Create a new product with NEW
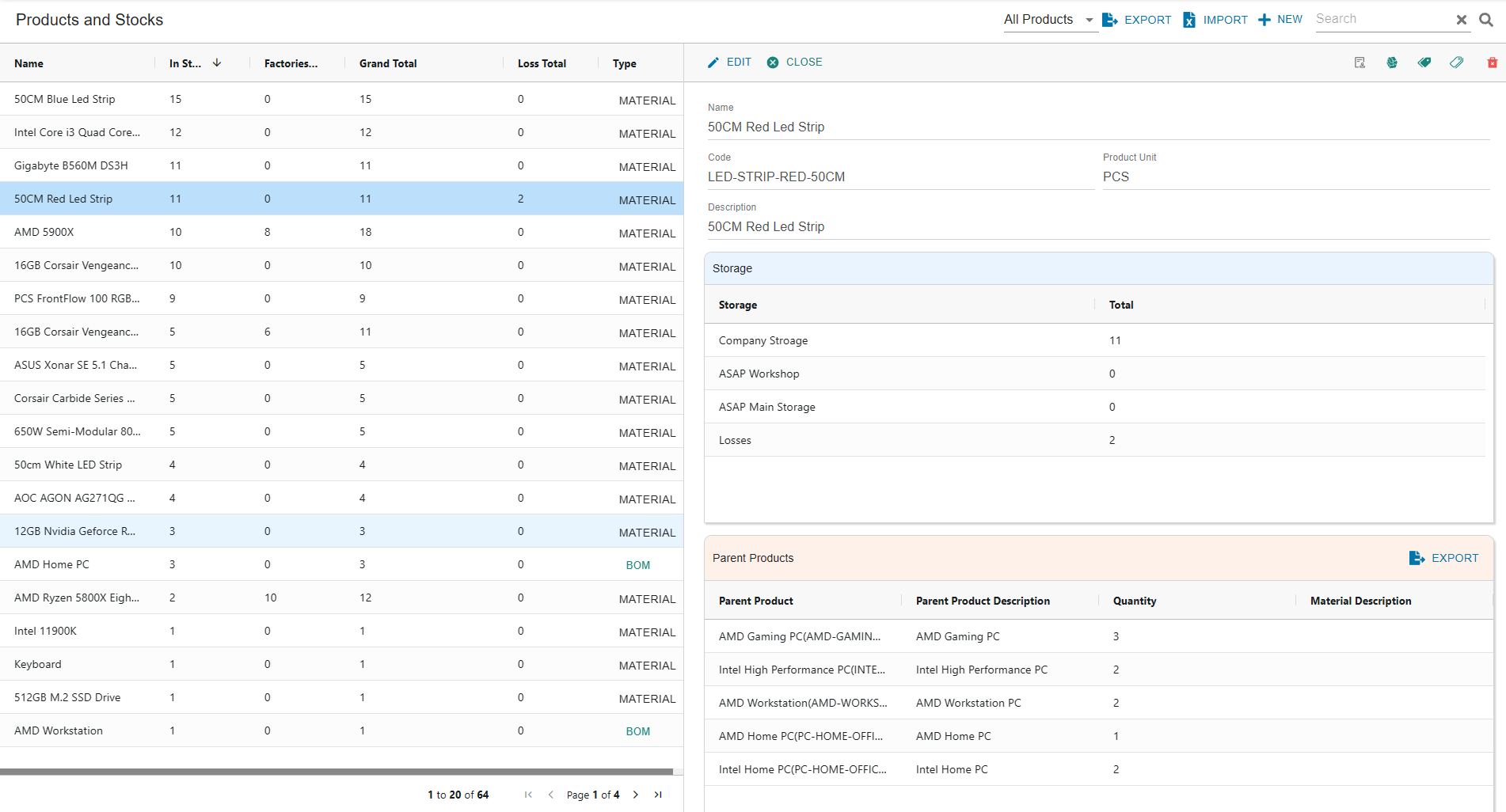 [1280, 20]
